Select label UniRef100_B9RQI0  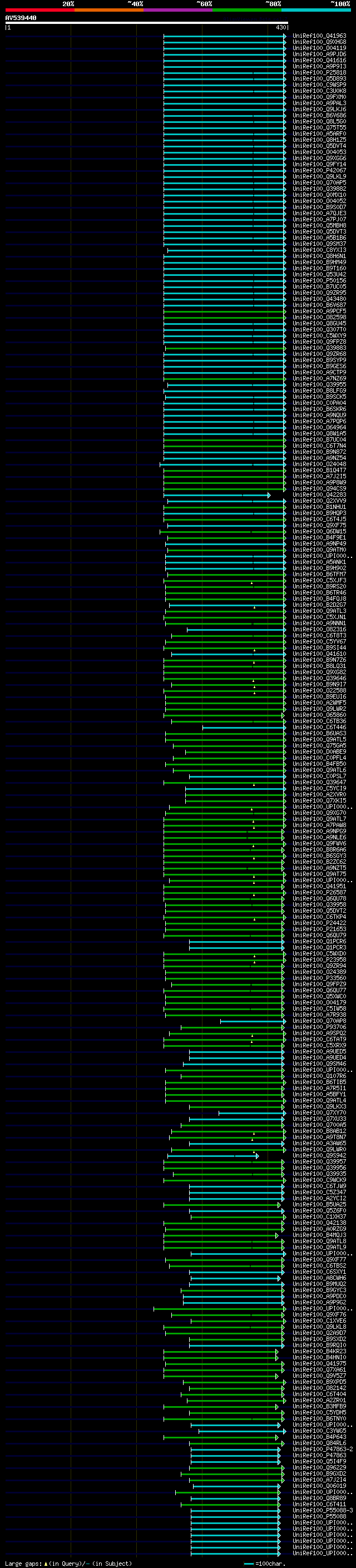click(319, 1344)
